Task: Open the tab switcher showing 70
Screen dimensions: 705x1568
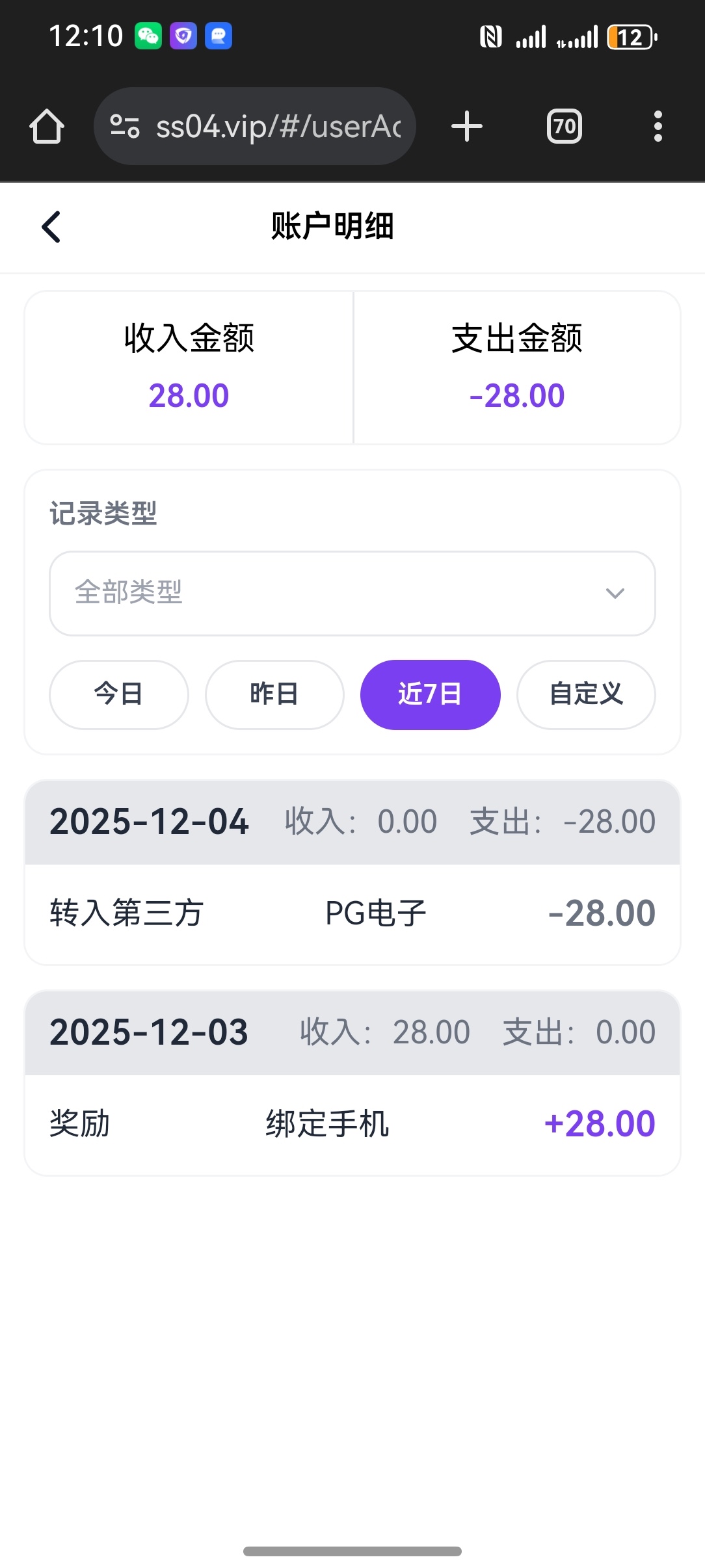Action: point(564,126)
